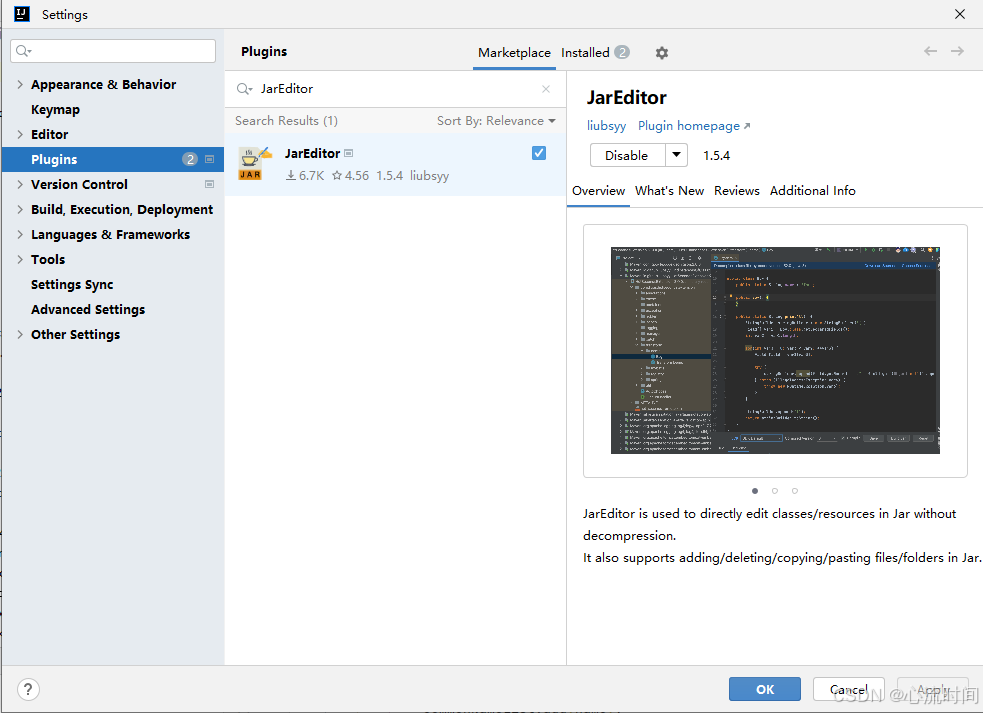The image size is (983, 713).
Task: Click the JarEditor plugin JAR icon
Action: (x=254, y=164)
